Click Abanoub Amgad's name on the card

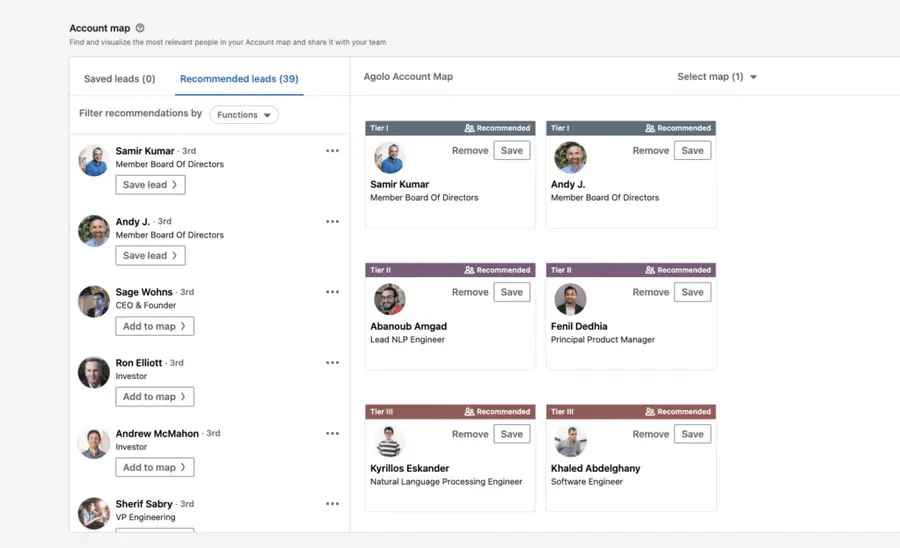[408, 326]
